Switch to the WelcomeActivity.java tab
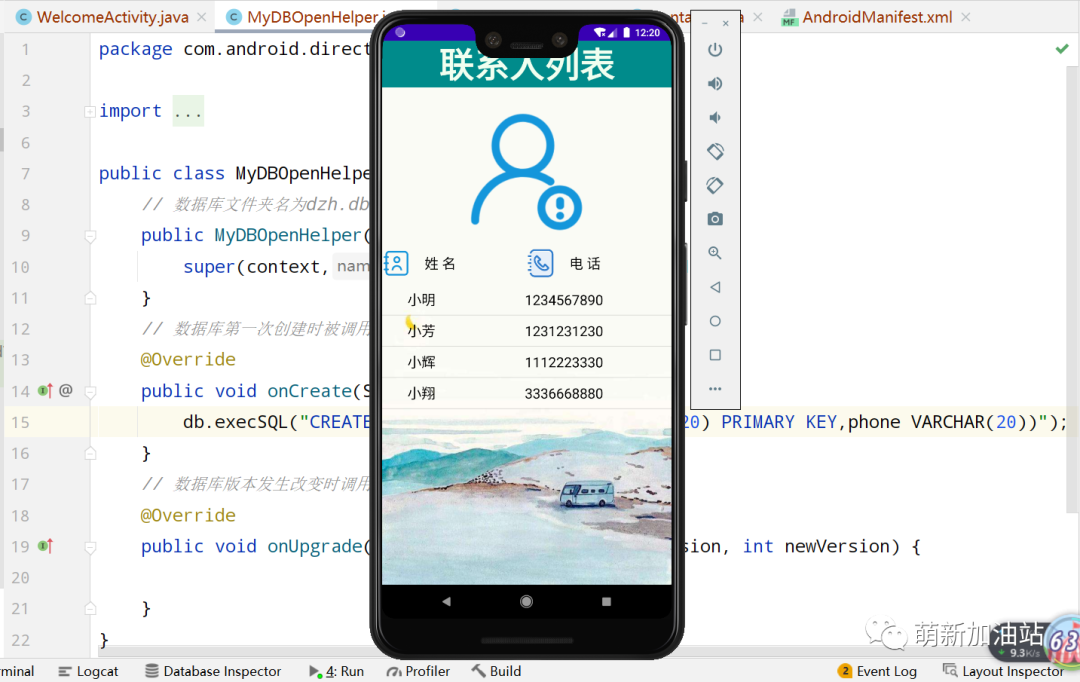 tap(112, 17)
